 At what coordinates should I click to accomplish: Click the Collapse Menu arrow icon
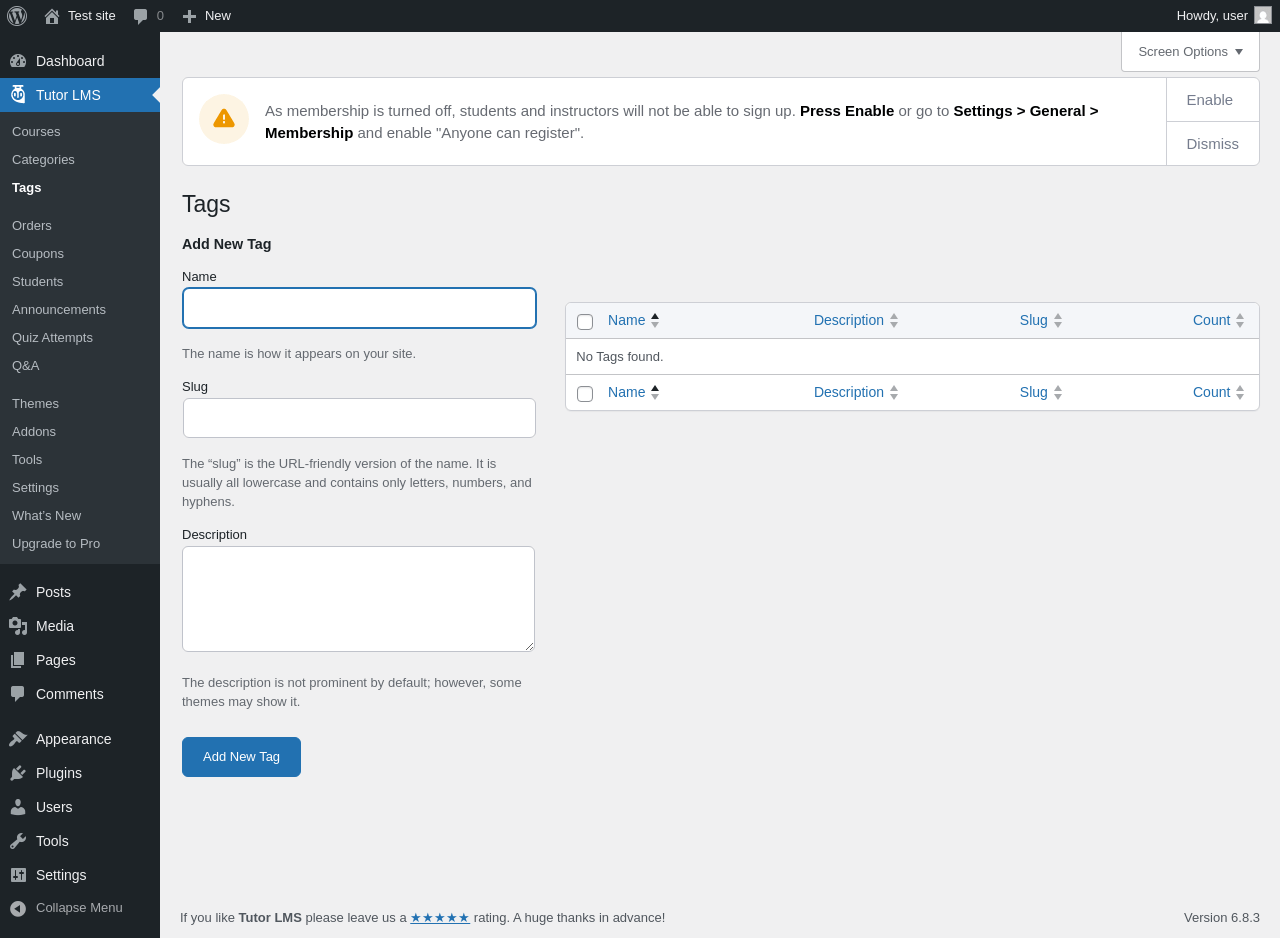pos(18,908)
